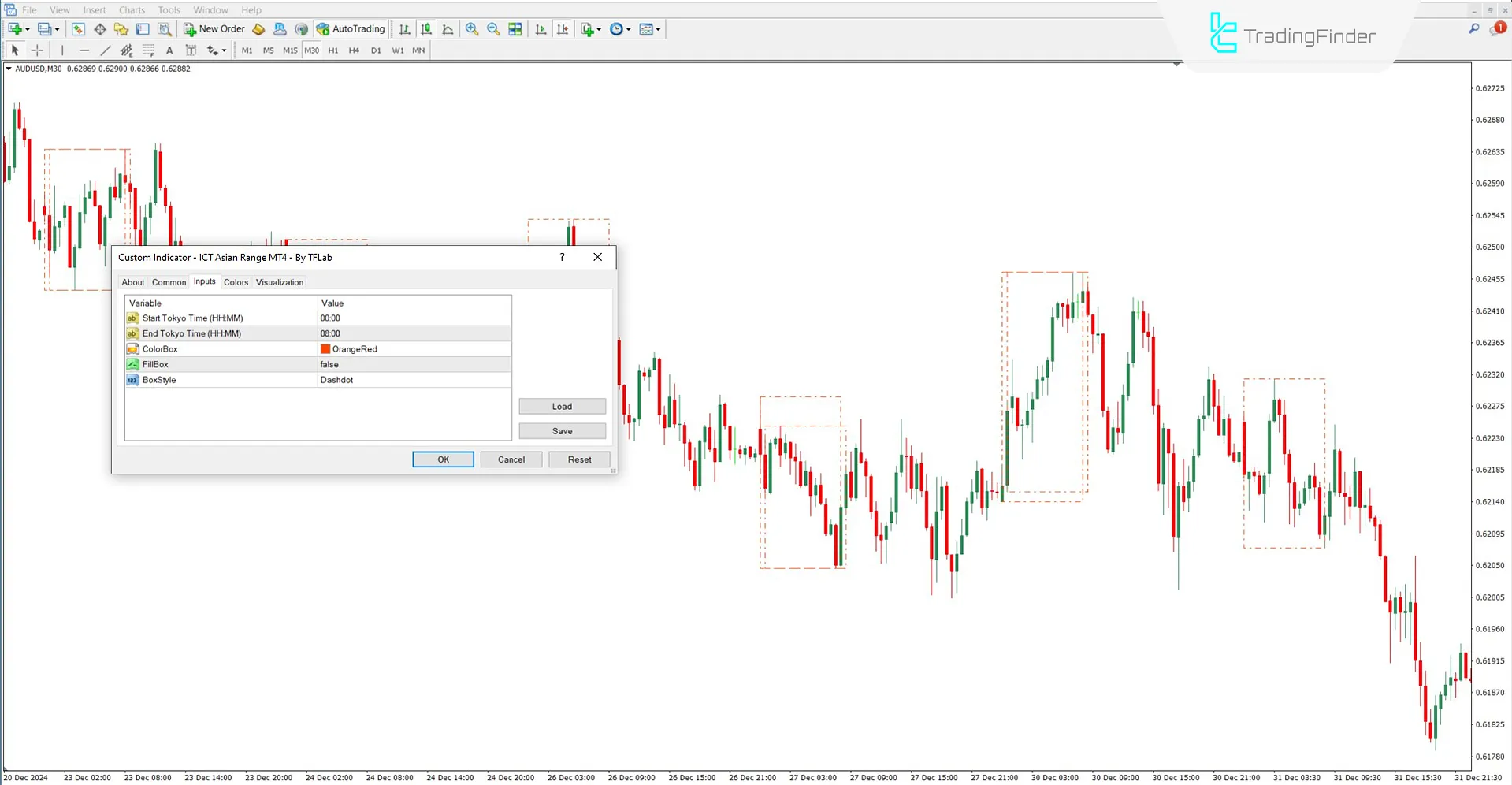1512x785 pixels.
Task: Select the Trendline drawing tool
Action: click(x=106, y=50)
